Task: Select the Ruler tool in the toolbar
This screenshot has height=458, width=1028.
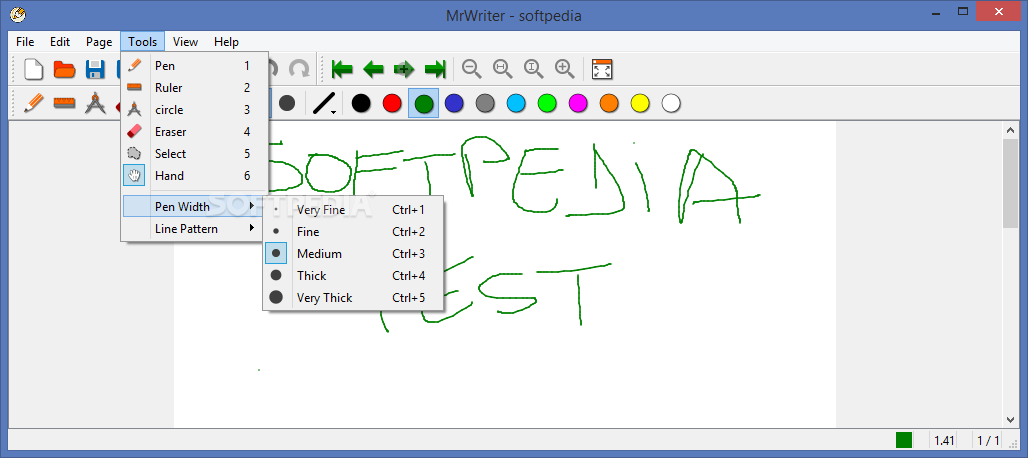Action: coord(64,104)
